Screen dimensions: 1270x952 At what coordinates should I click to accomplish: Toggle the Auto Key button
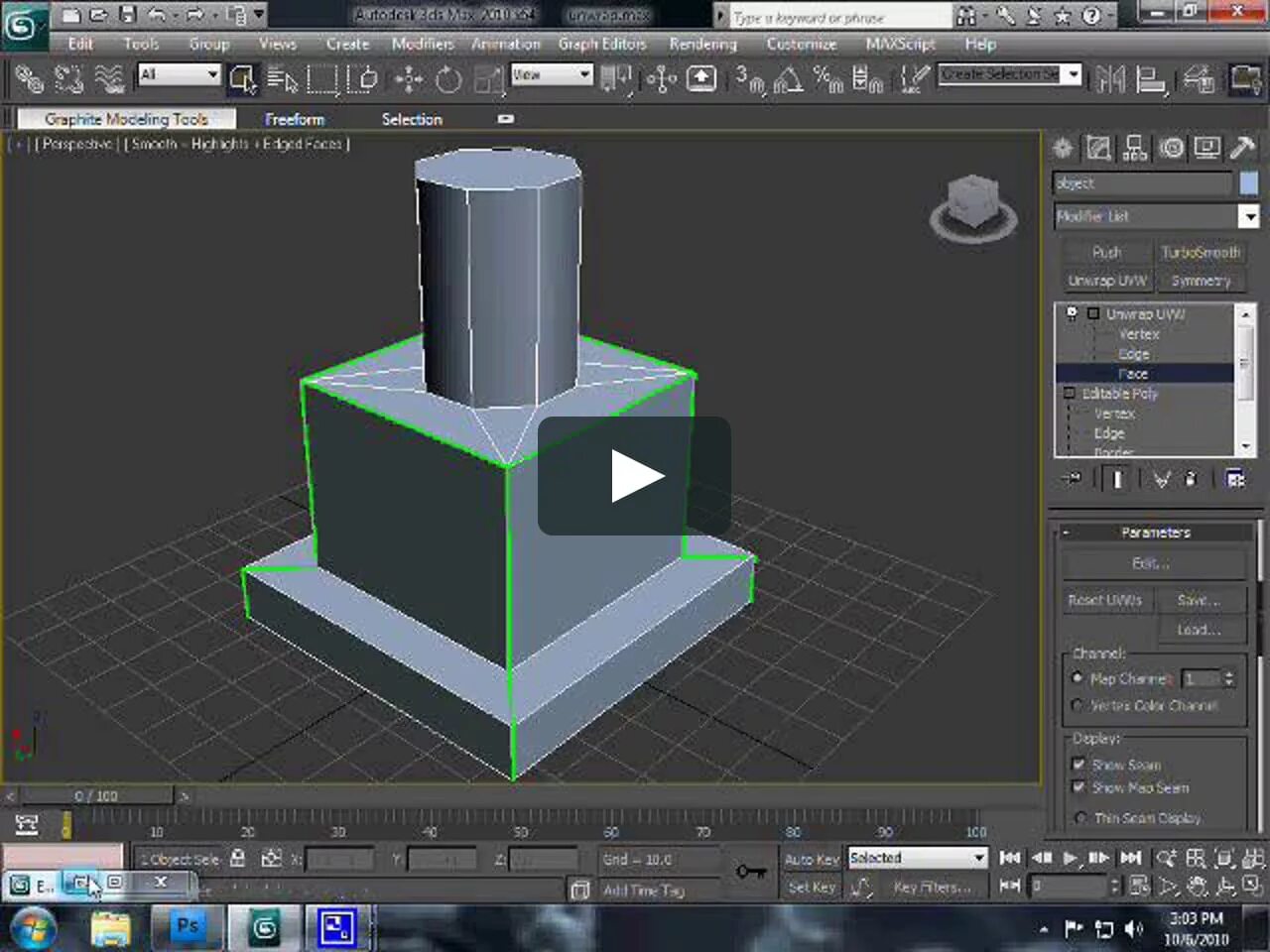[x=812, y=859]
